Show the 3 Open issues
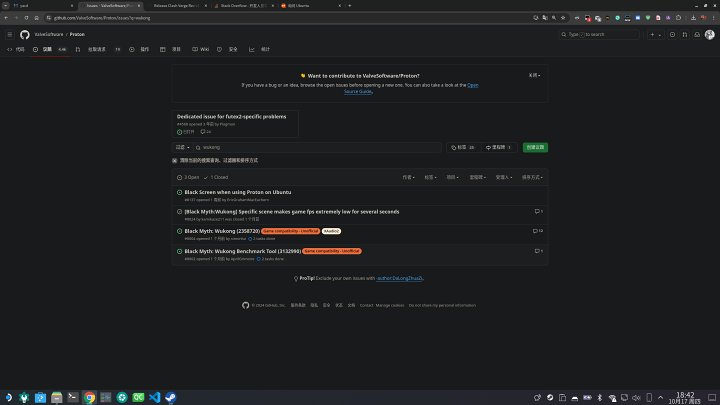This screenshot has height=405, width=720. pos(189,177)
